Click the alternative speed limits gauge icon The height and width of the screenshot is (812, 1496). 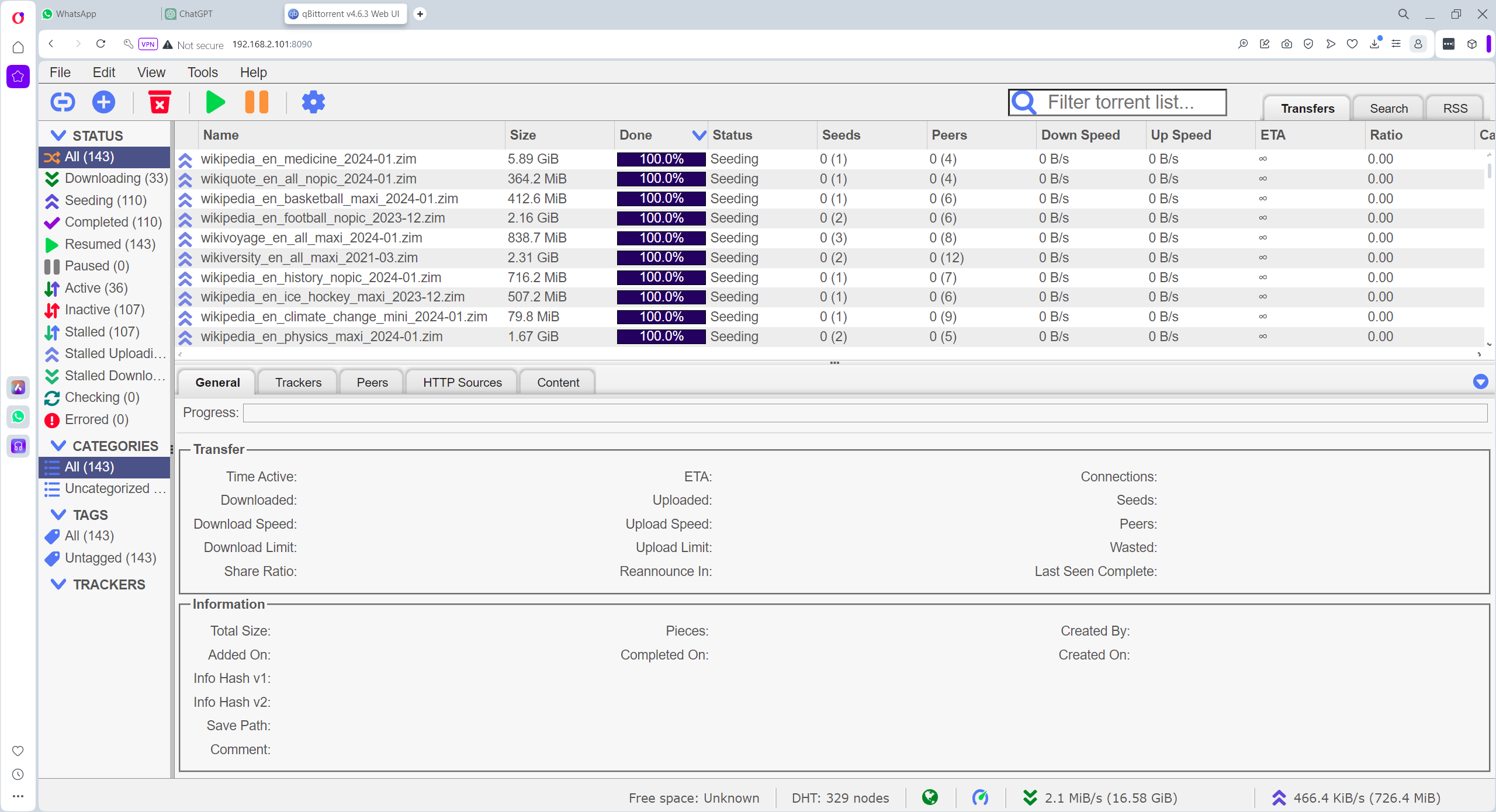pyautogui.click(x=980, y=797)
